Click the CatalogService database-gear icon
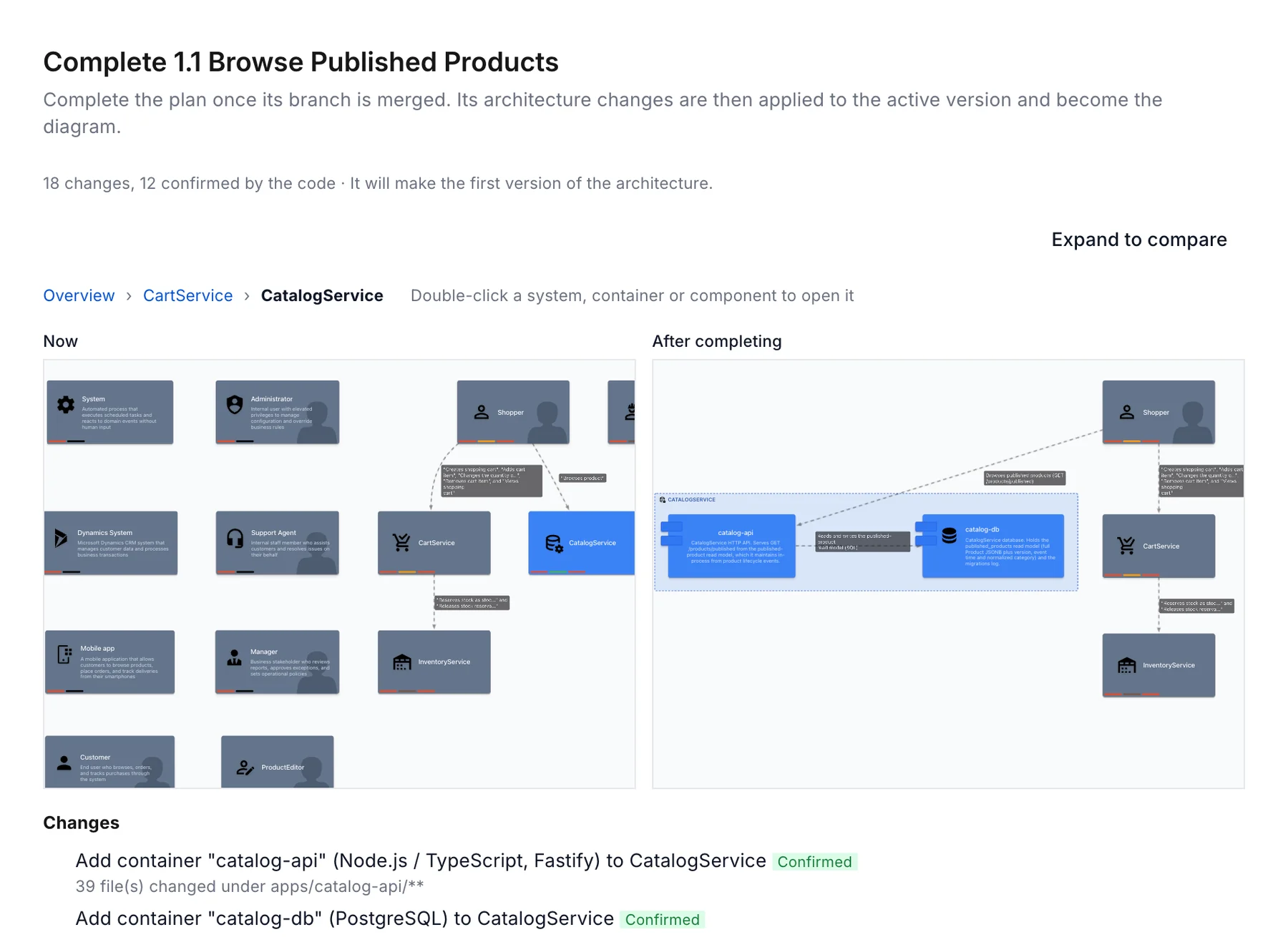The height and width of the screenshot is (937, 1288). click(x=554, y=544)
